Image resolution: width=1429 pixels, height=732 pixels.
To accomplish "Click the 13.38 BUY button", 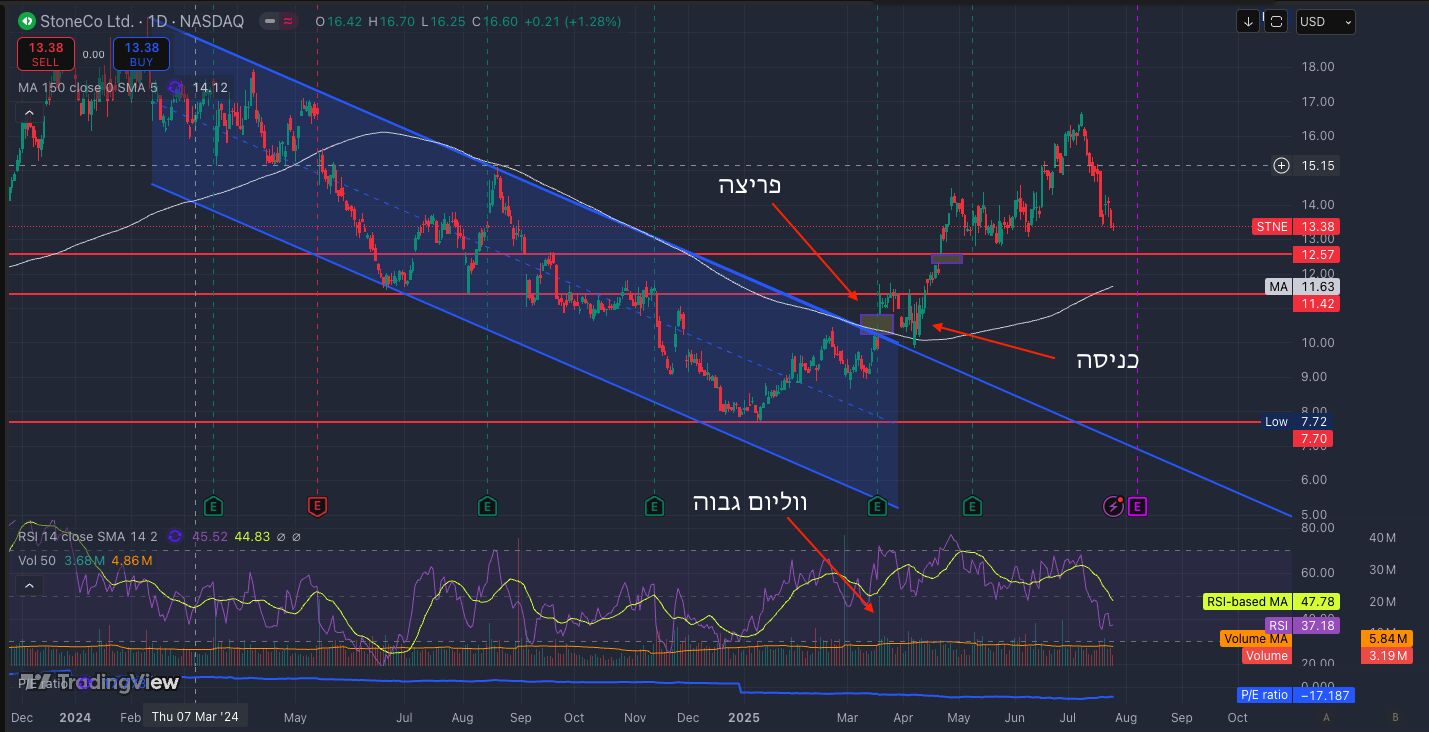I will [141, 54].
